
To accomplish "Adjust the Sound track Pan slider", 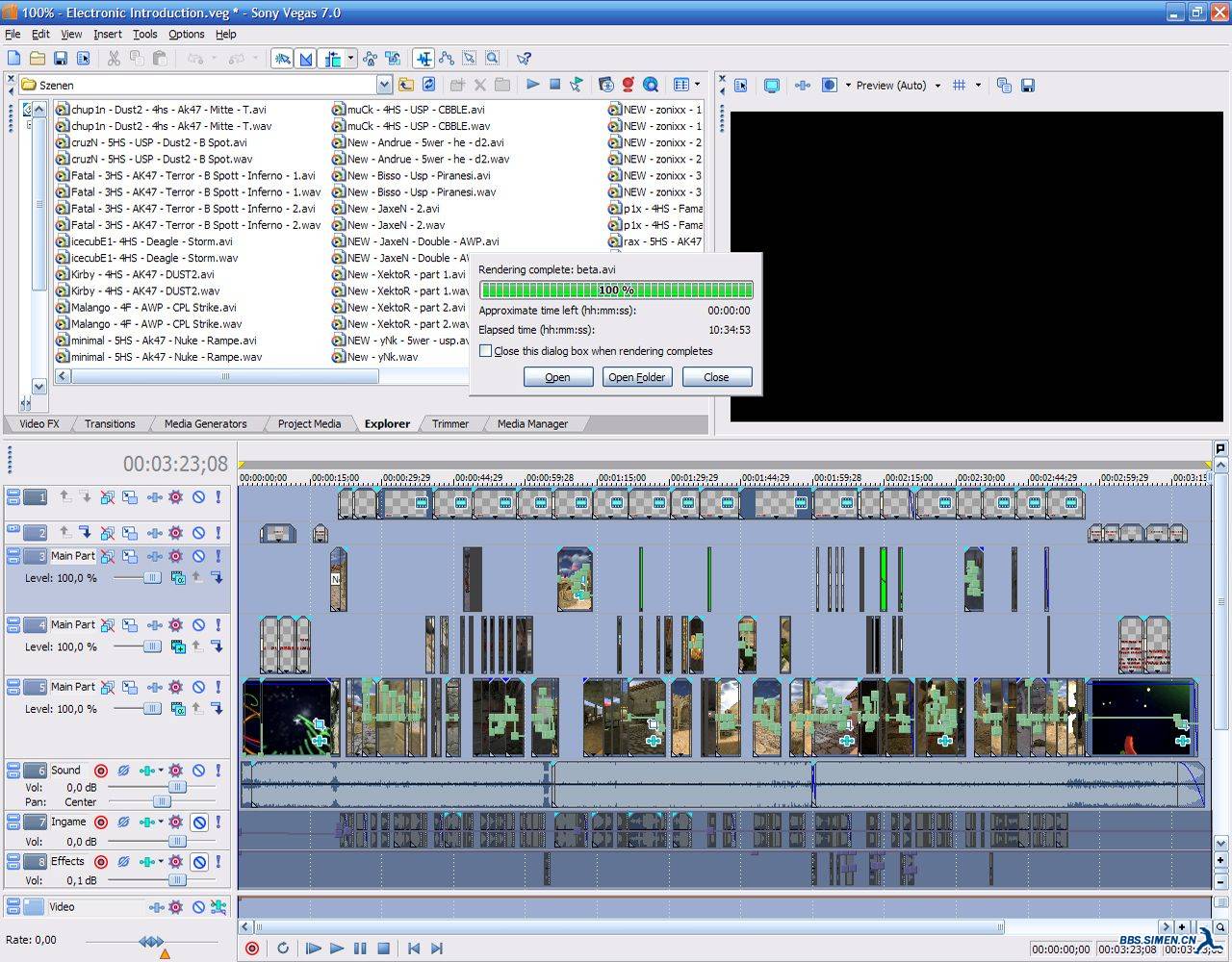I will pos(164,801).
